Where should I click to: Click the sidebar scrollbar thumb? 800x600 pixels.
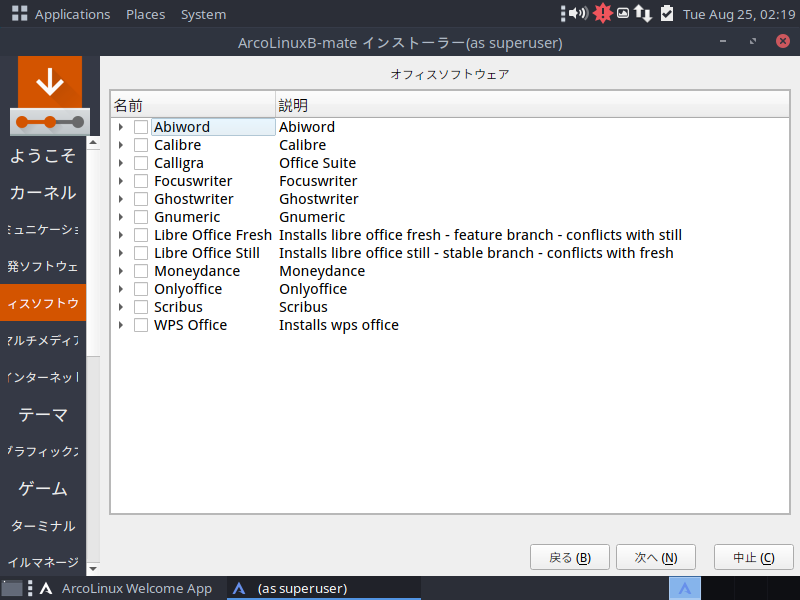tap(93, 252)
